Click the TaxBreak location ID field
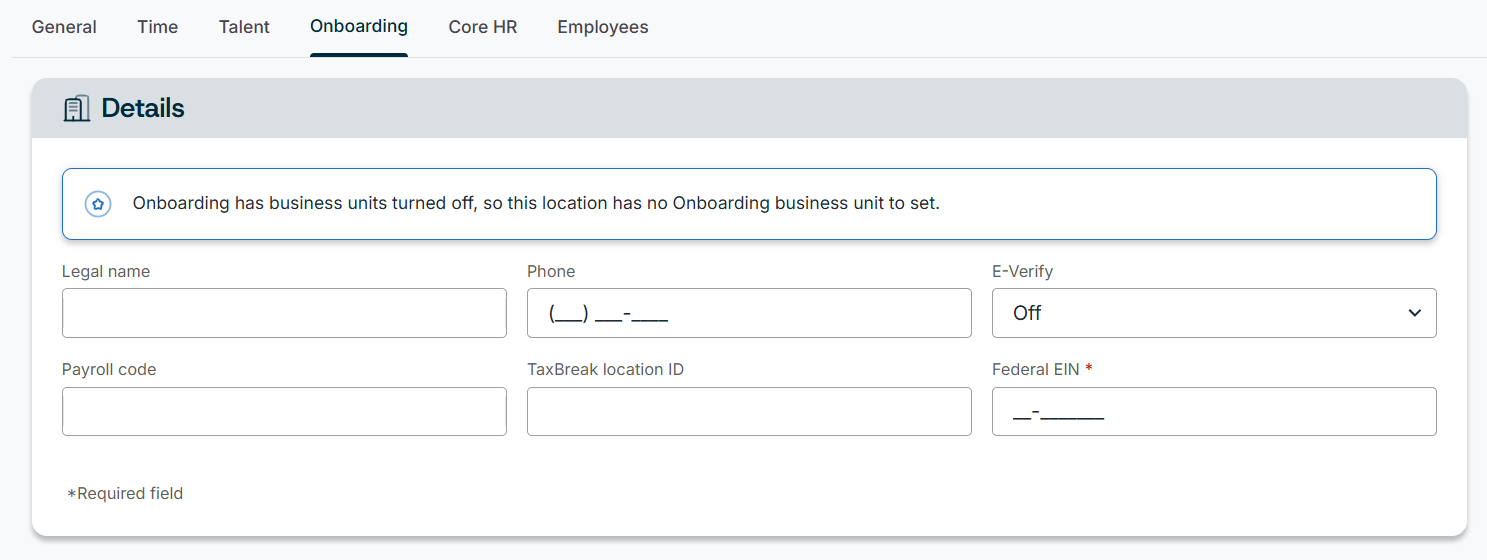The width and height of the screenshot is (1487, 560). click(749, 411)
